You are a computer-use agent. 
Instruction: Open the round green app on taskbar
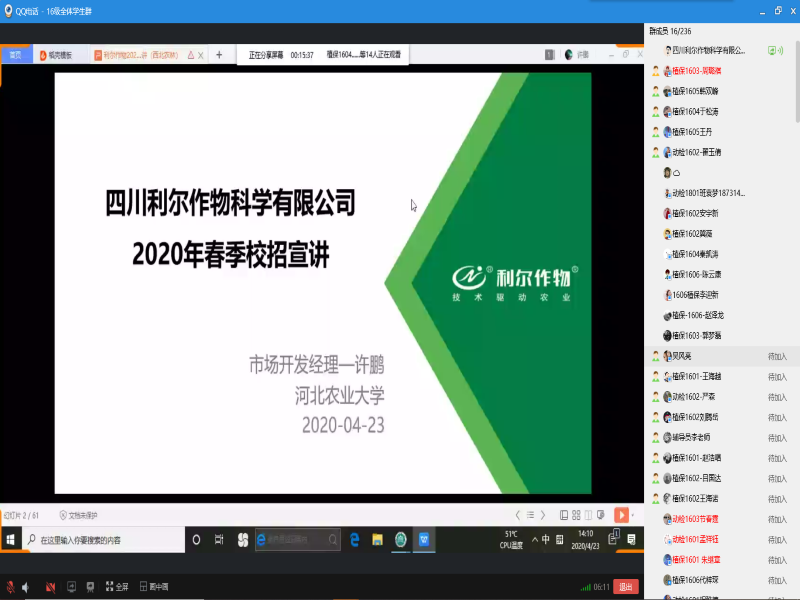(x=401, y=540)
